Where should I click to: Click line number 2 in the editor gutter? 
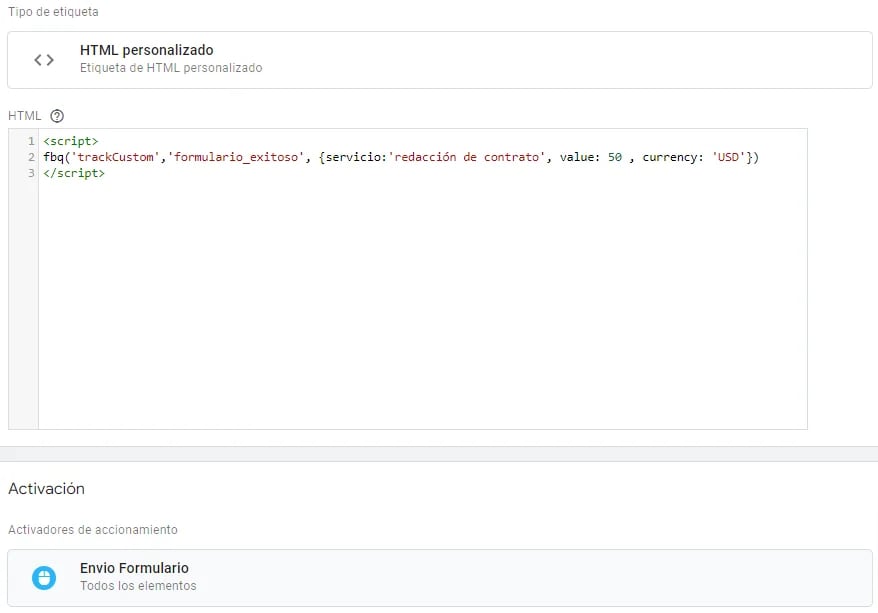click(31, 157)
